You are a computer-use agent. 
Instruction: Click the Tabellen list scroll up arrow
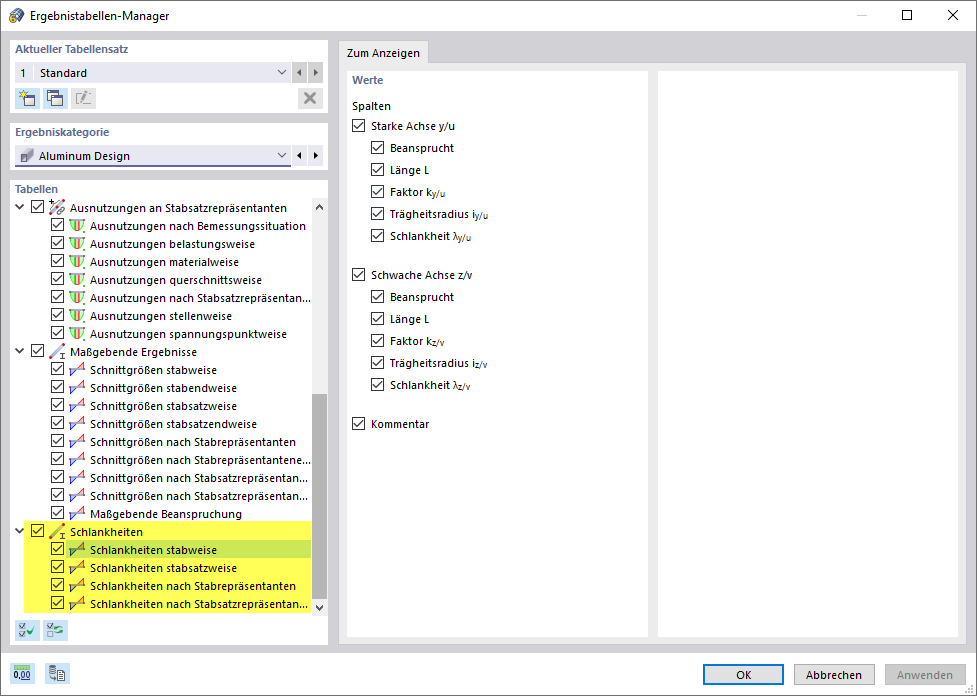(319, 207)
